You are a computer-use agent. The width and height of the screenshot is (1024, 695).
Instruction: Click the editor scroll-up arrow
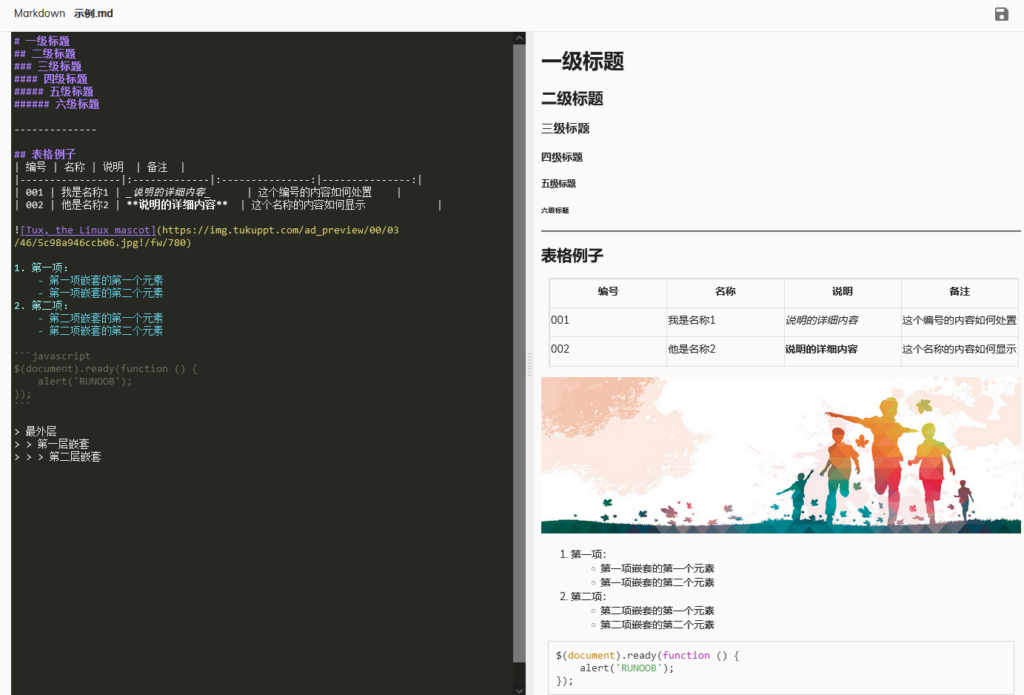(519, 39)
